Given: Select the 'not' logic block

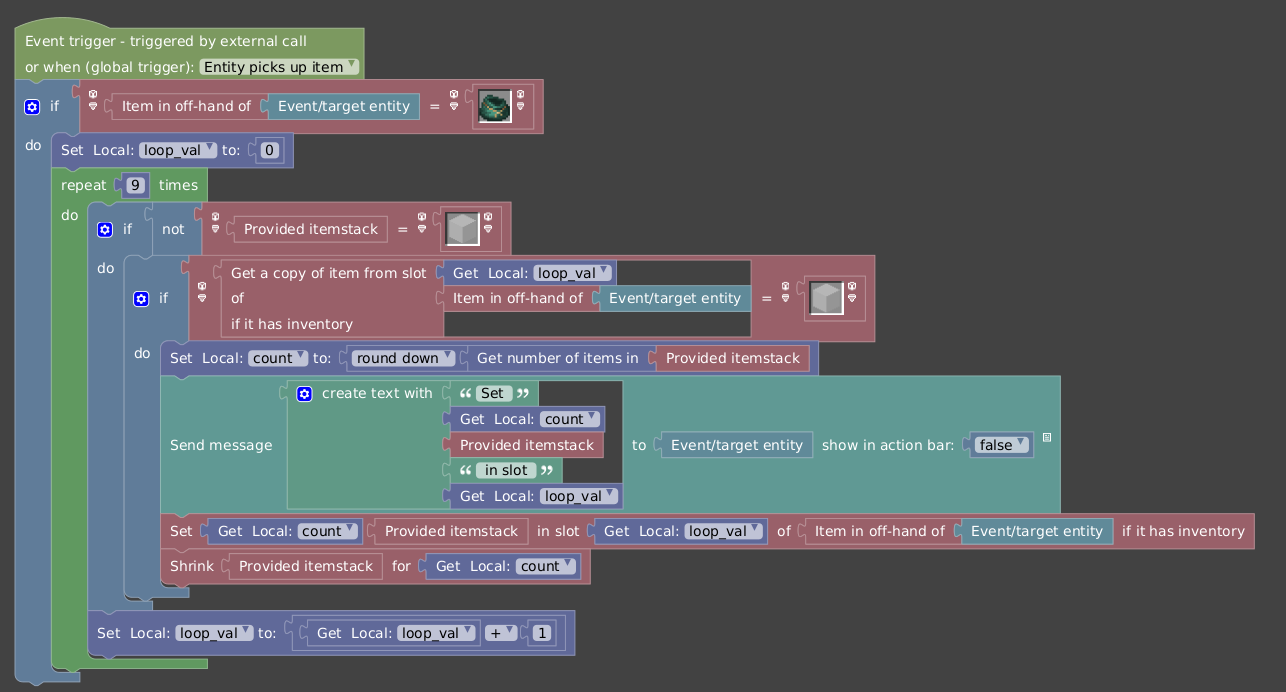Looking at the screenshot, I should pos(173,229).
